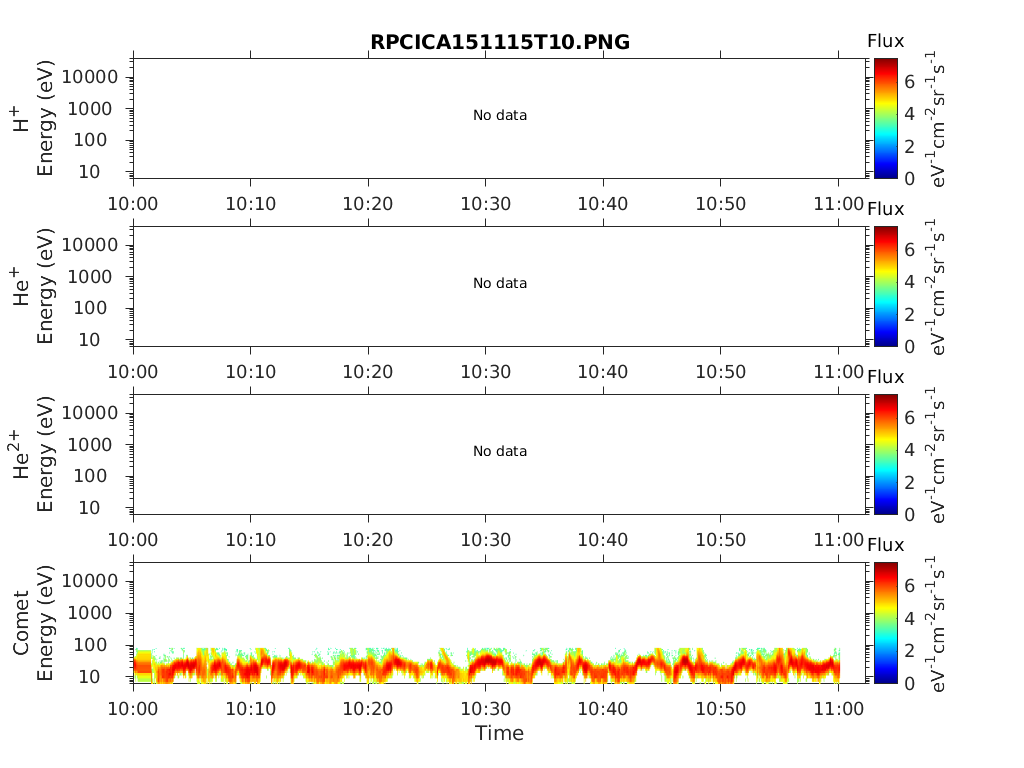Click the He+ panel flux colorbar

click(886, 286)
